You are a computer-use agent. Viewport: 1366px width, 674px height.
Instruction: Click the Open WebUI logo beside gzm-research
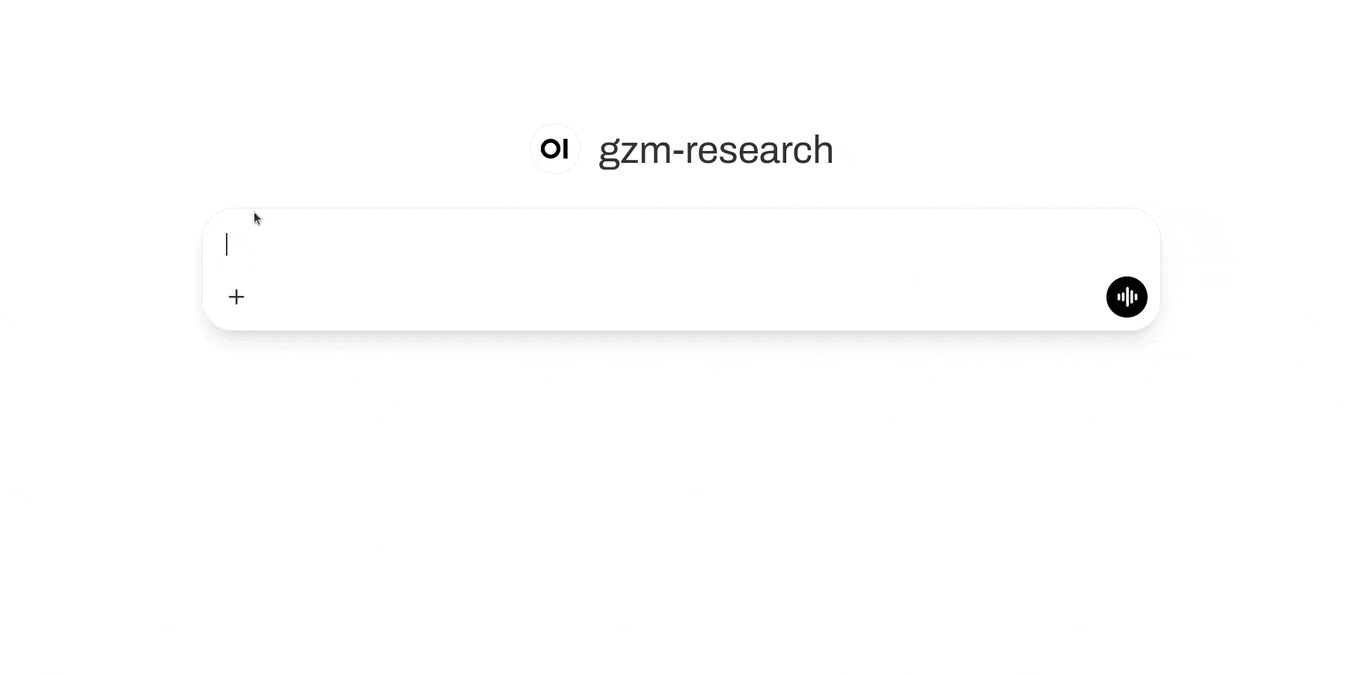[x=555, y=149]
